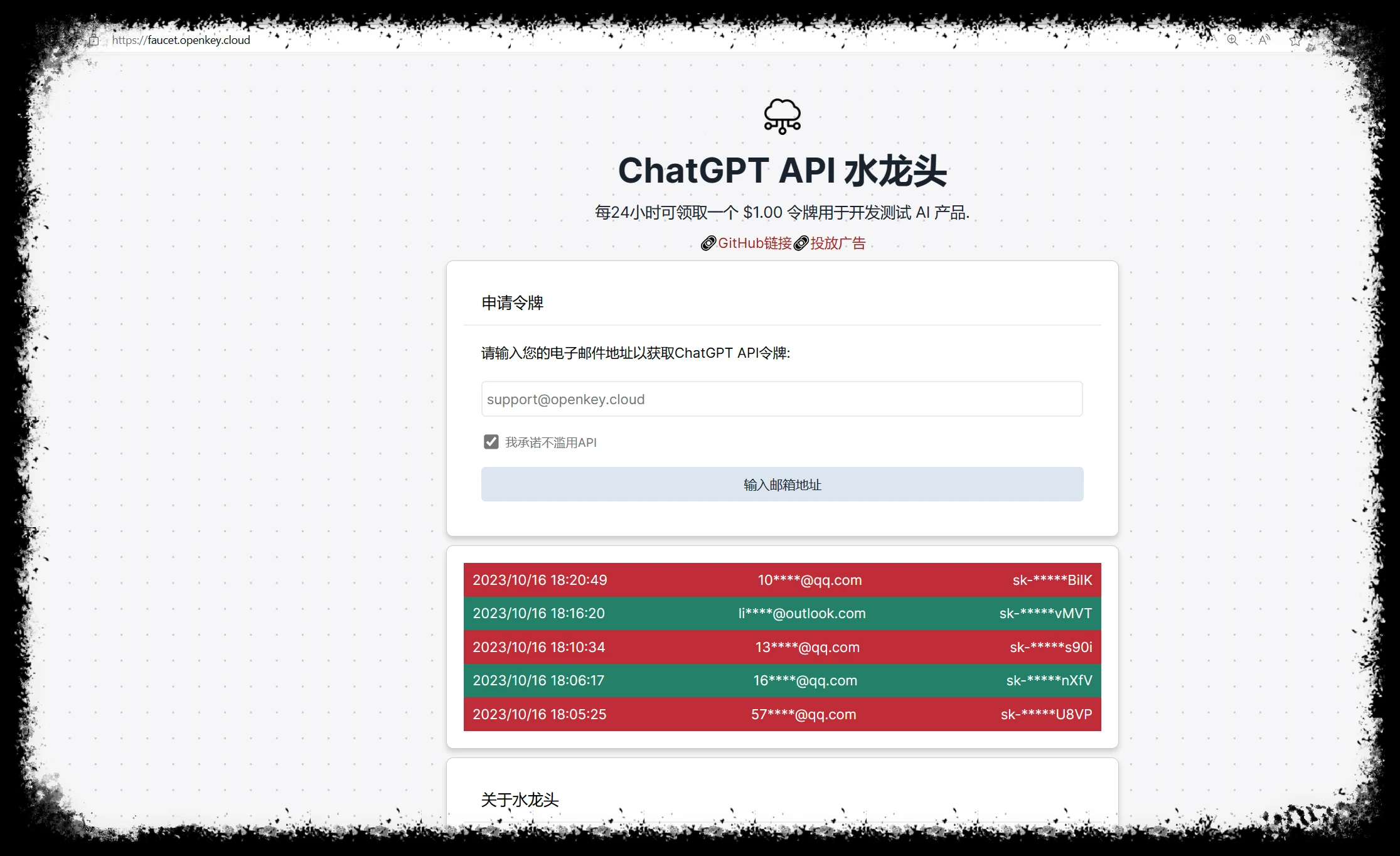Select key sk-*****BilK

(1052, 580)
